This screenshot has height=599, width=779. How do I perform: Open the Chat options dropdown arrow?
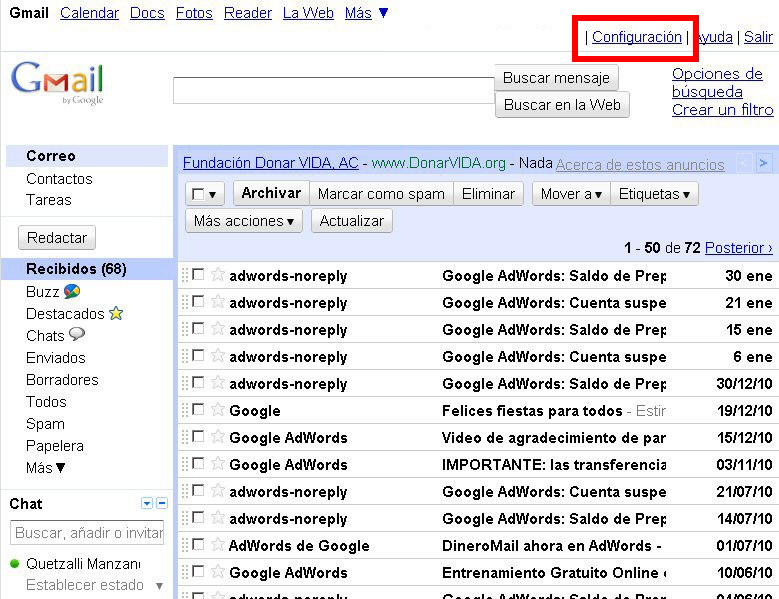click(147, 503)
